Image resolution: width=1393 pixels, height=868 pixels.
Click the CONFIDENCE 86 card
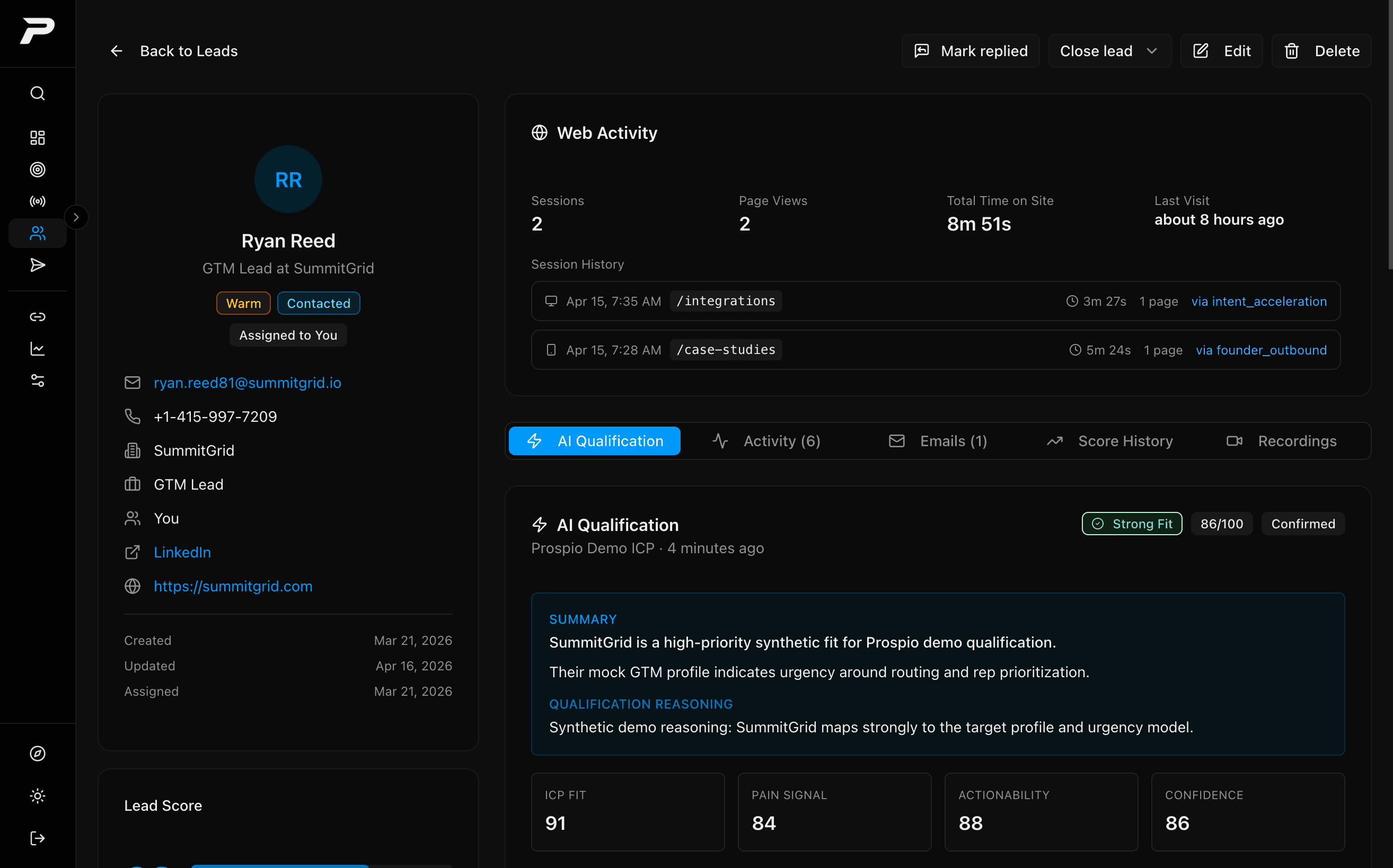click(1248, 812)
